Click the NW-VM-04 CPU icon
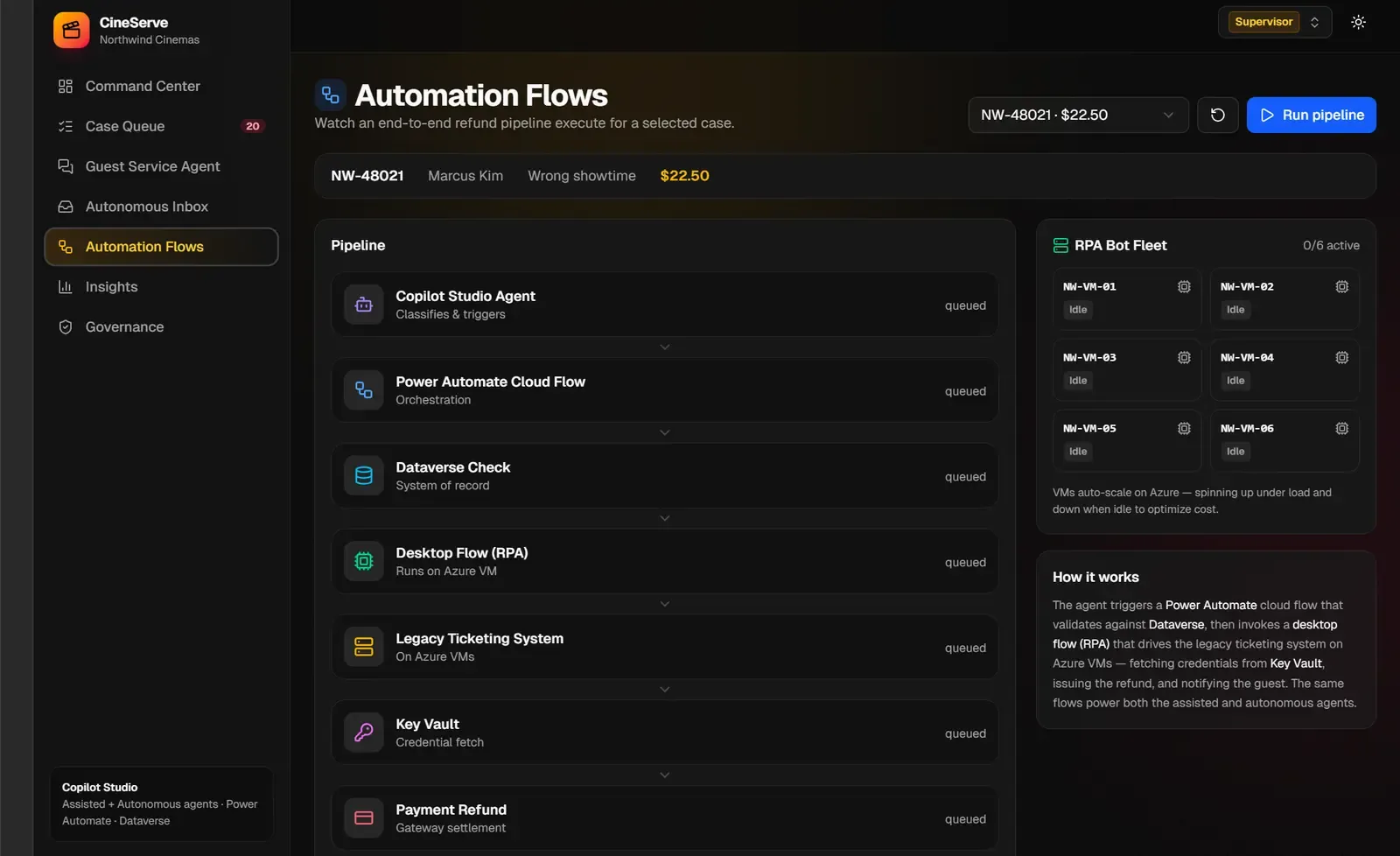Image resolution: width=1400 pixels, height=856 pixels. click(x=1341, y=358)
